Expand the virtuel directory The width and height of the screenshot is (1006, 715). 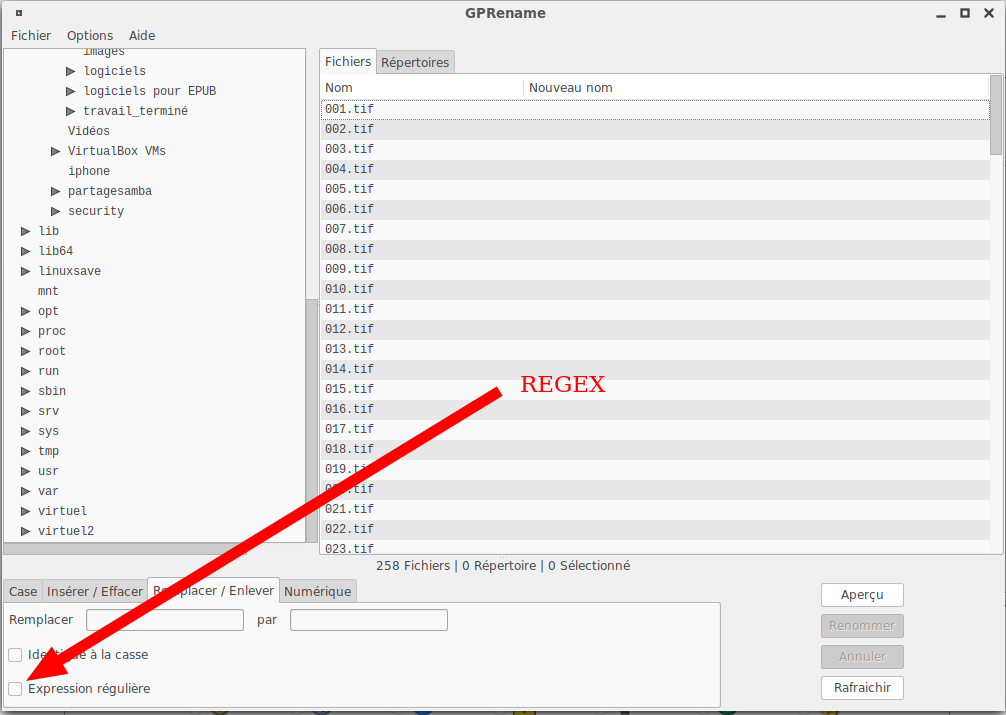coord(26,511)
